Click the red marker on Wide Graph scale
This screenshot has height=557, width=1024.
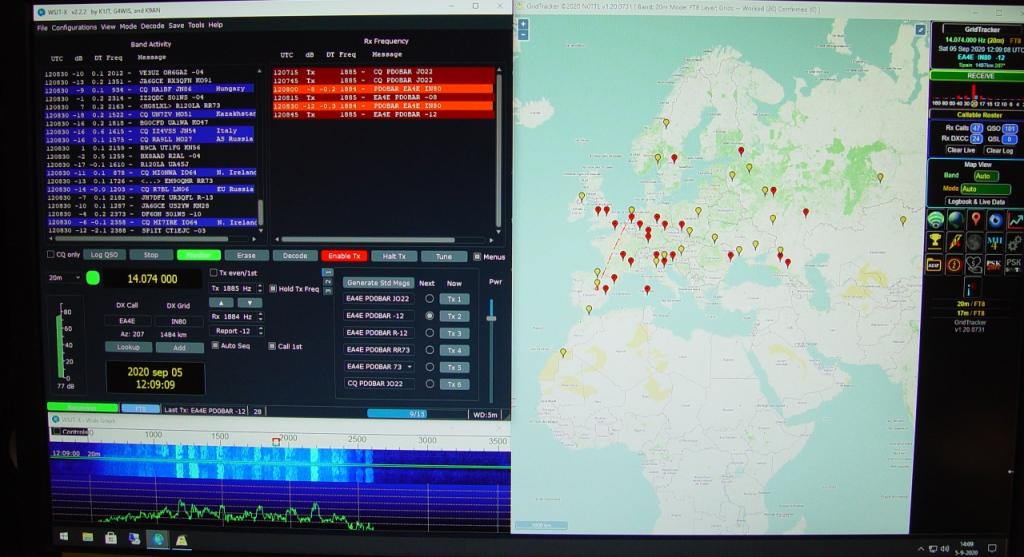click(x=276, y=442)
